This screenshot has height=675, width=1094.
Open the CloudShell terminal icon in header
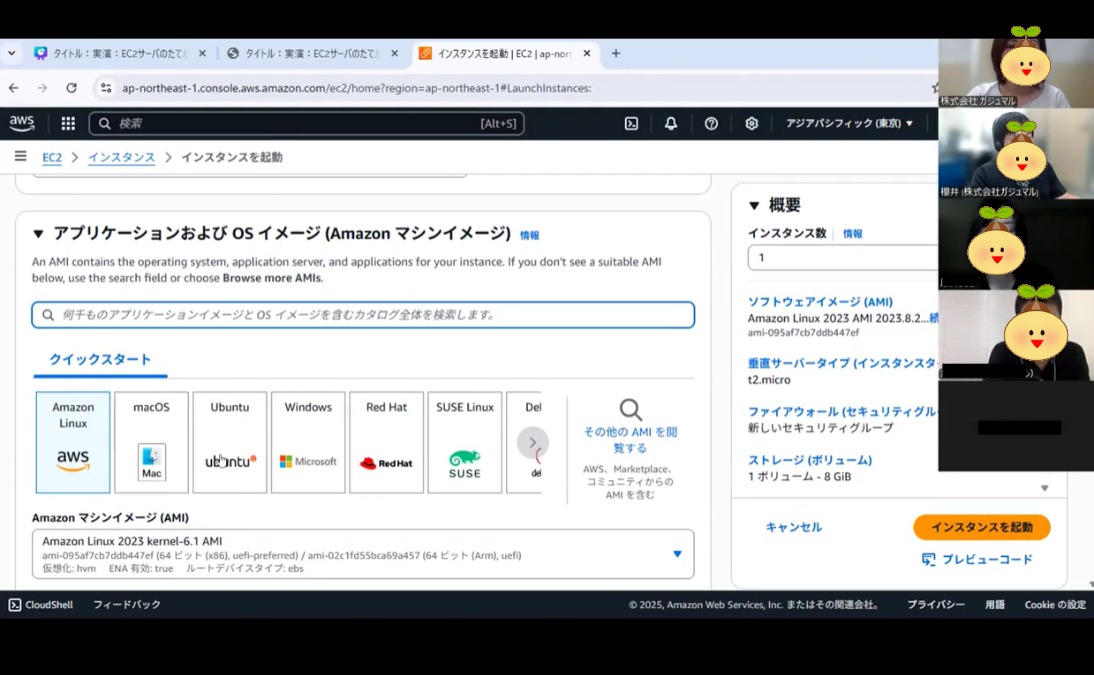tap(631, 123)
